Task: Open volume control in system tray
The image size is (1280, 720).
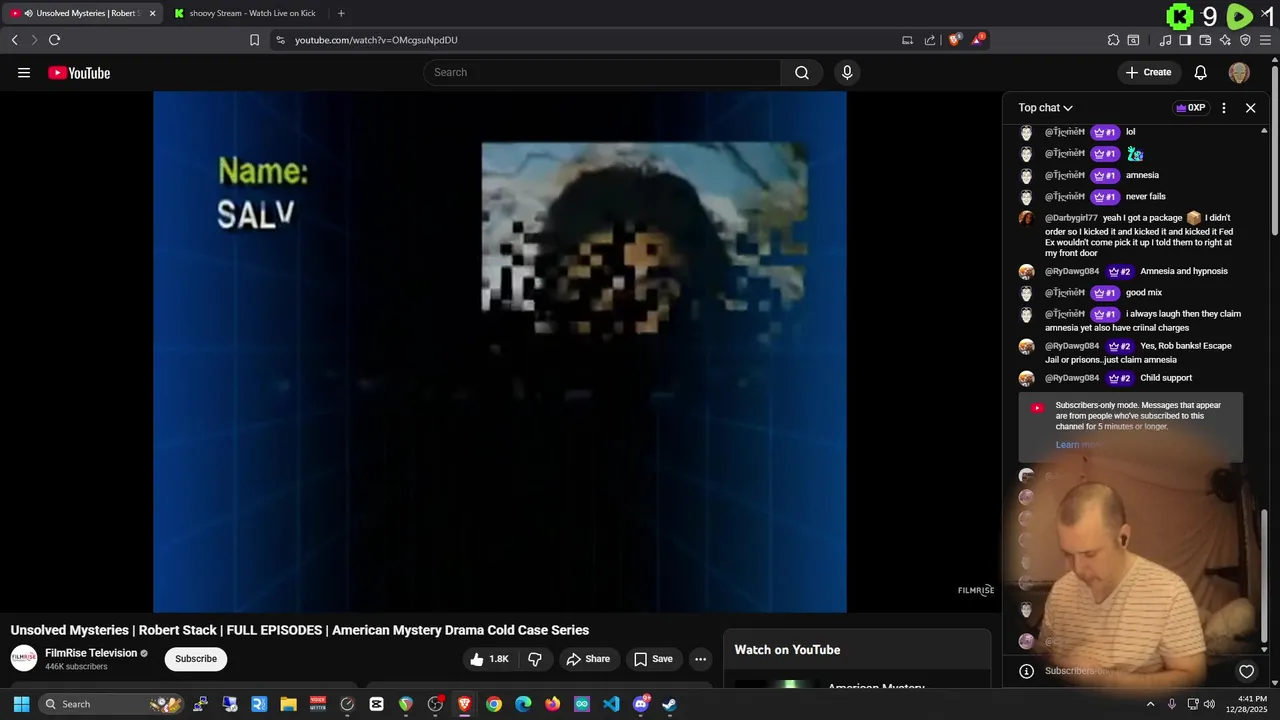Action: [x=1210, y=704]
